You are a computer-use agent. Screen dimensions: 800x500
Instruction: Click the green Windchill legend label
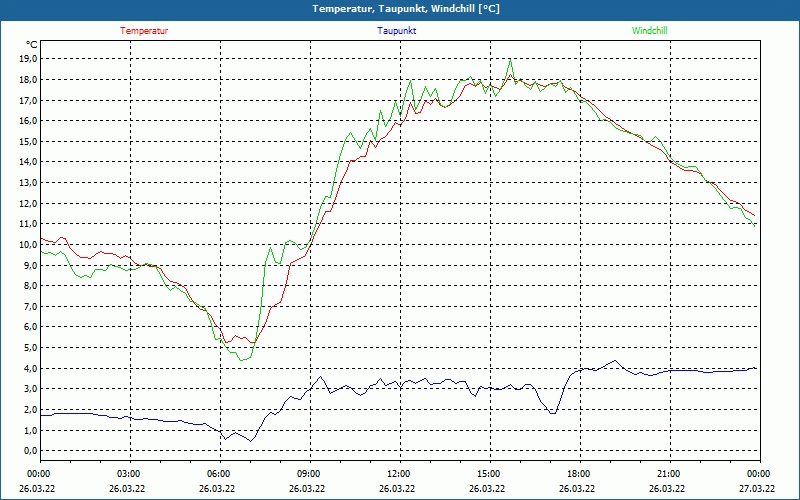[649, 31]
